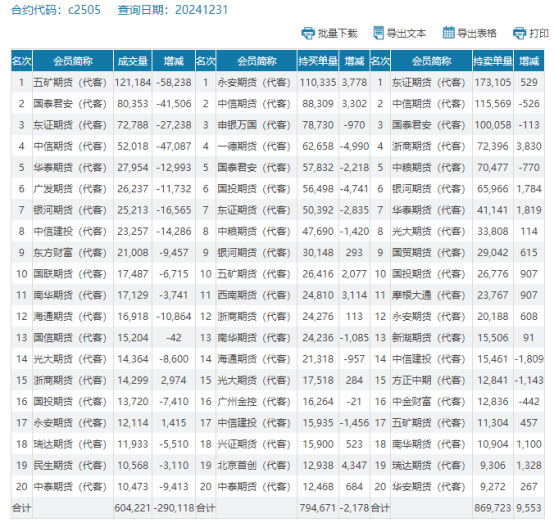This screenshot has height=528, width=554.
Task: Click total short change 9,553
Action: [529, 508]
